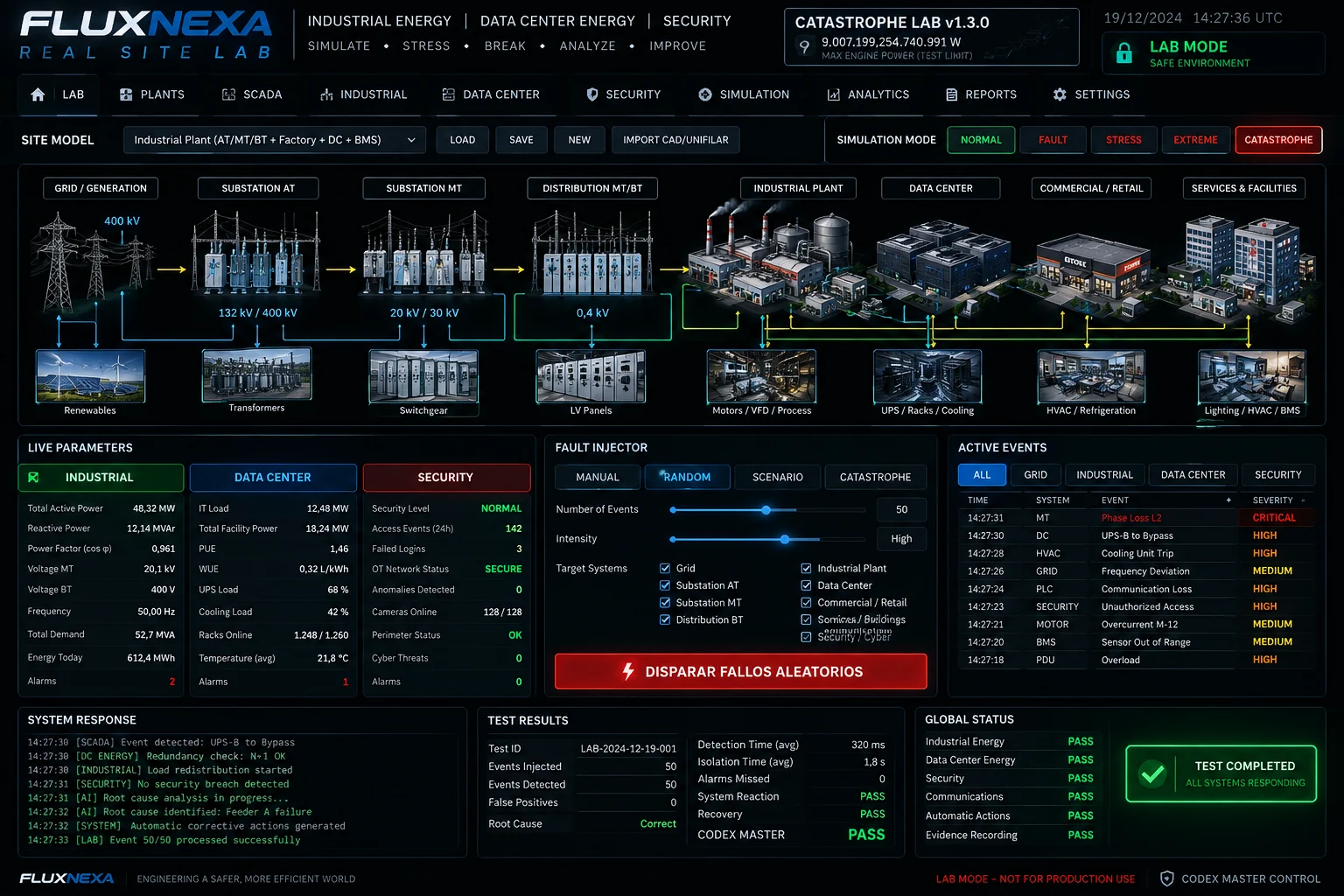Set simulation mode to STRESS
The height and width of the screenshot is (896, 1344).
(1123, 140)
